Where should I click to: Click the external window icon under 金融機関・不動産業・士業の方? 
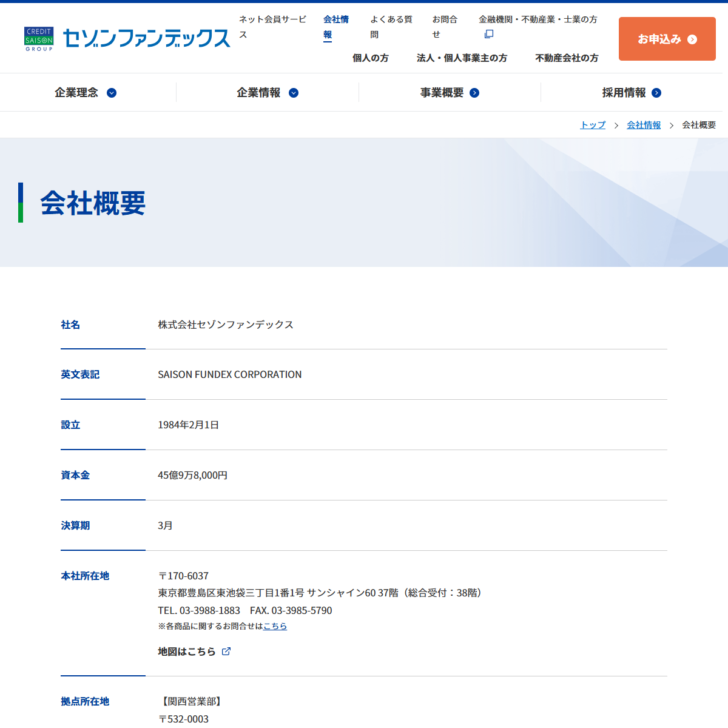[488, 34]
